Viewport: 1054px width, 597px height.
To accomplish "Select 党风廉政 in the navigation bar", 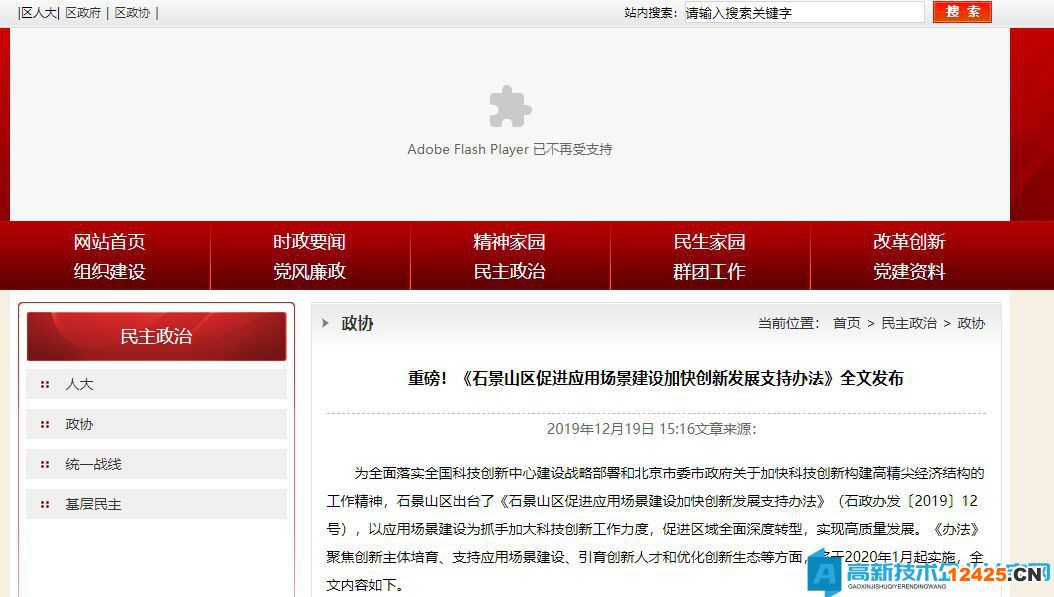I will pos(309,272).
